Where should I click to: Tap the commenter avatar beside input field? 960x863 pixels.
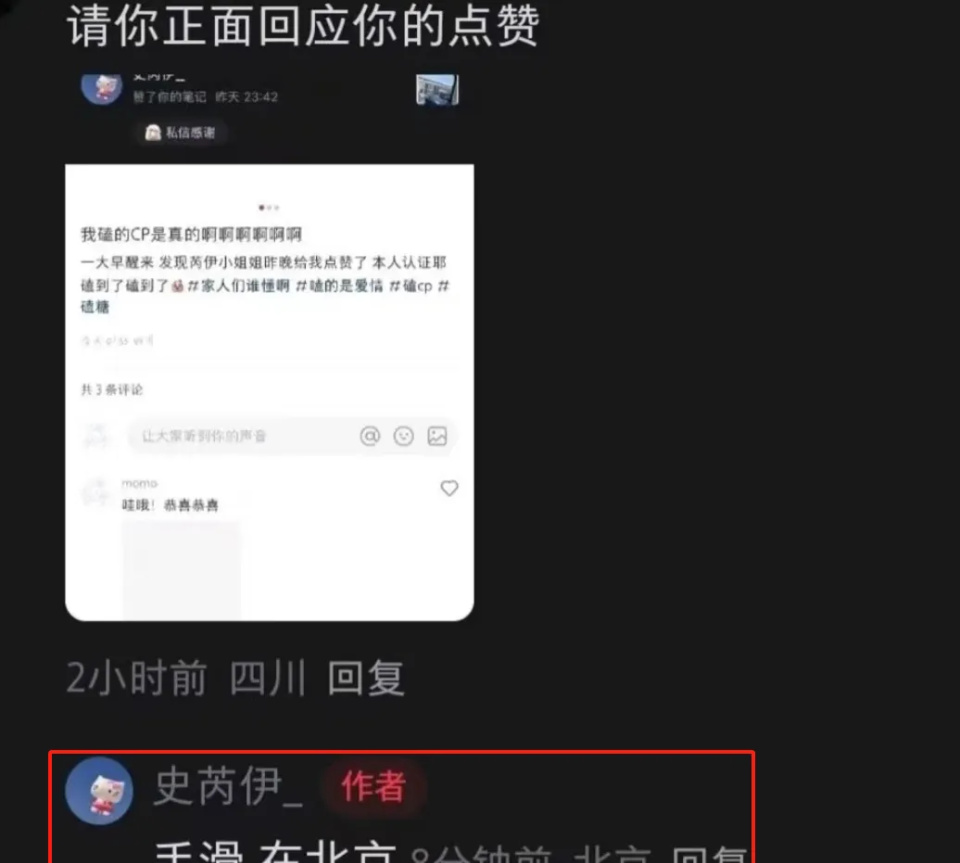(96, 436)
